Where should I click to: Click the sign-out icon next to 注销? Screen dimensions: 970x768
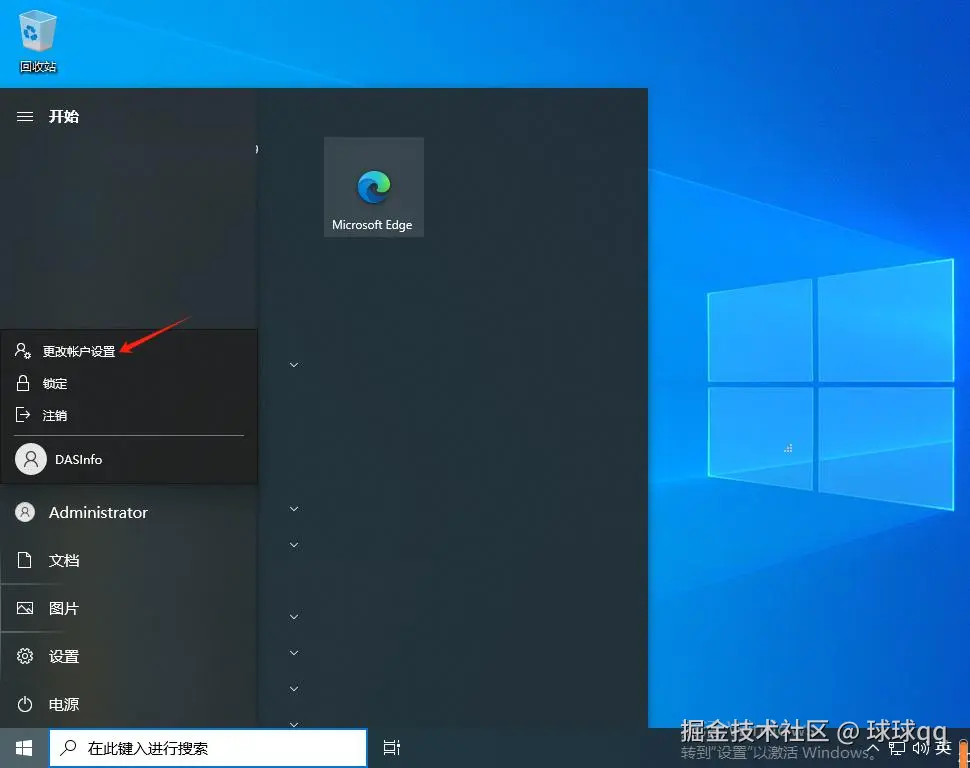(23, 415)
